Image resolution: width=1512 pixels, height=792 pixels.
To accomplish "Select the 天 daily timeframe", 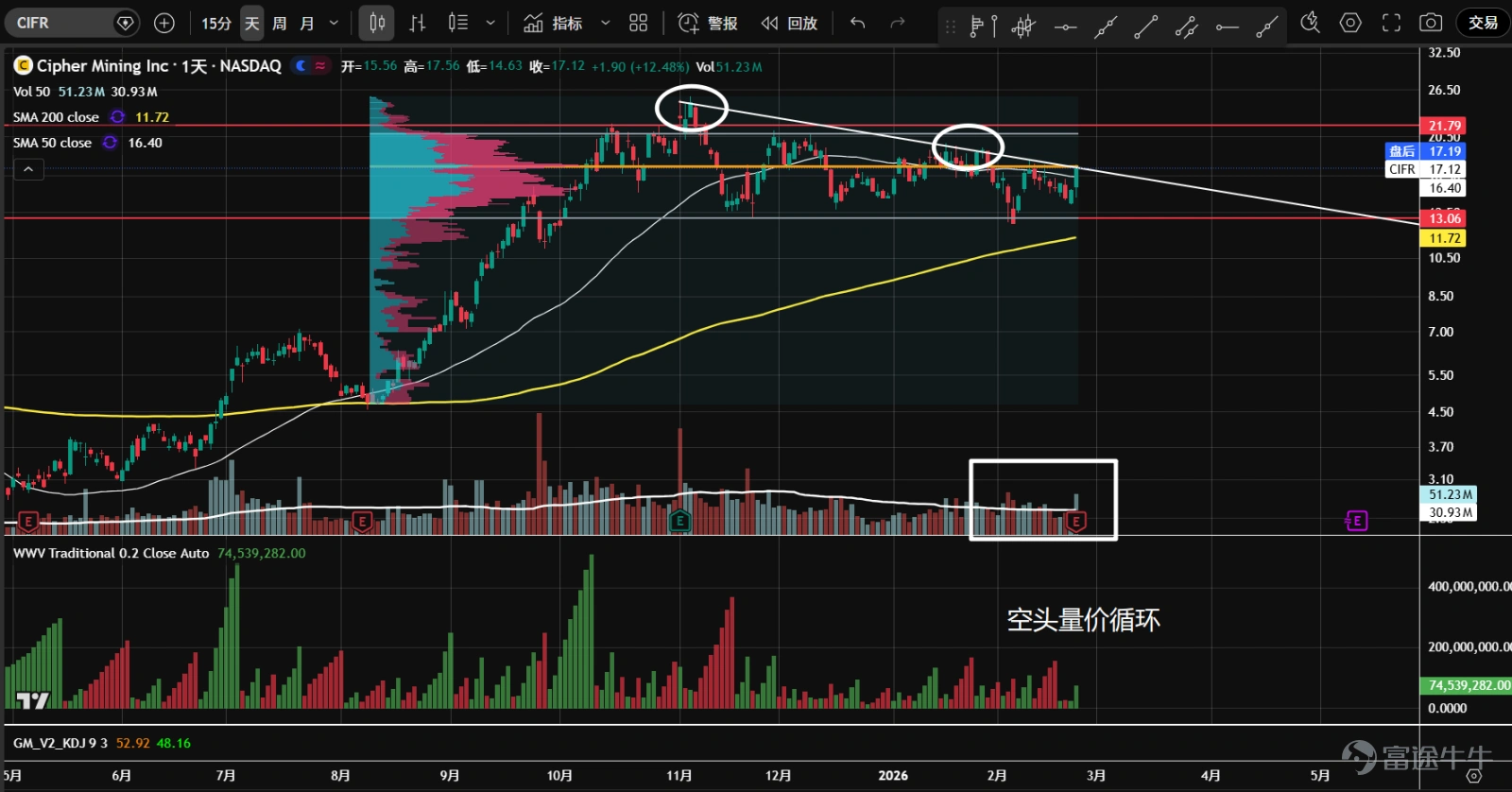I will click(251, 23).
